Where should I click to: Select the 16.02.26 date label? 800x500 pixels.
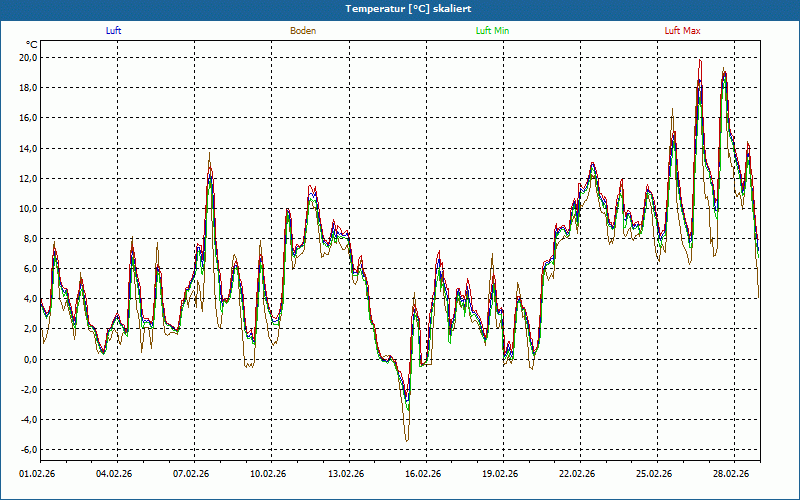tap(423, 474)
